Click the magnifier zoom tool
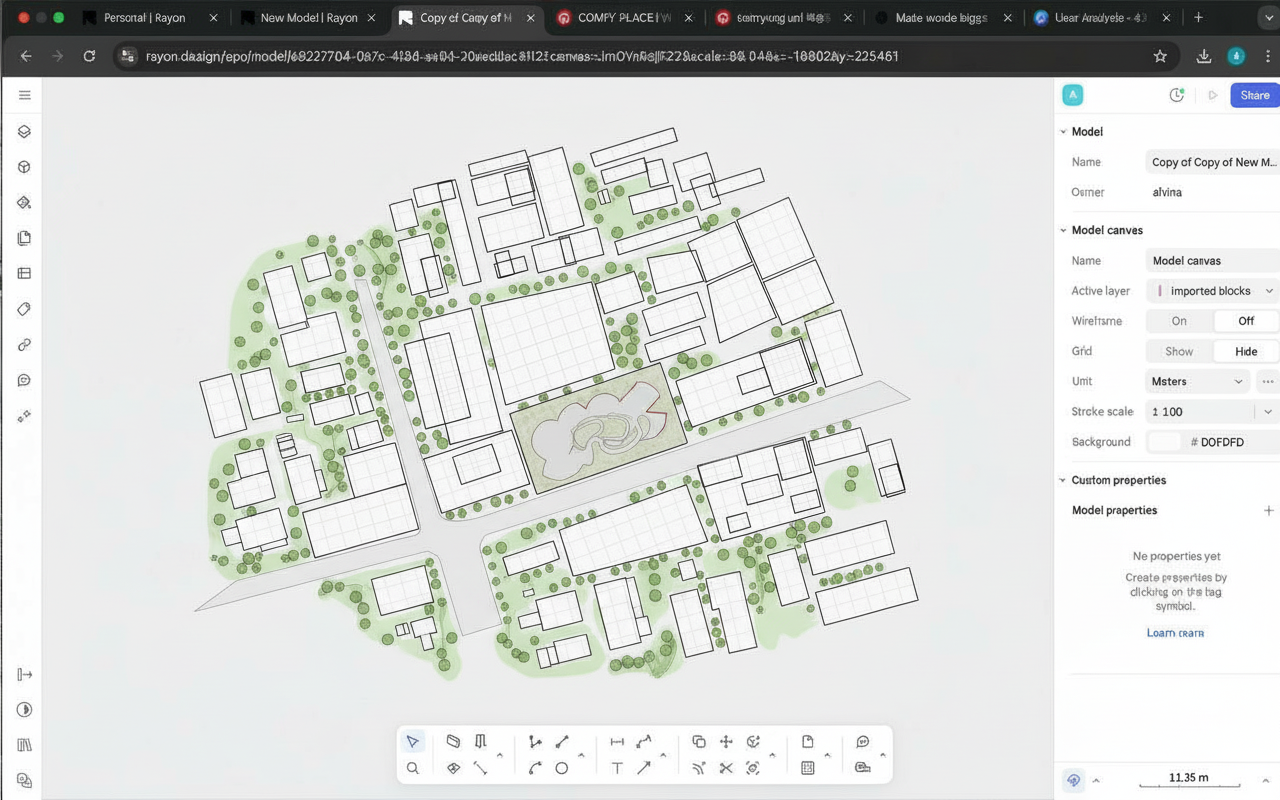Image resolution: width=1280 pixels, height=800 pixels. pyautogui.click(x=412, y=768)
